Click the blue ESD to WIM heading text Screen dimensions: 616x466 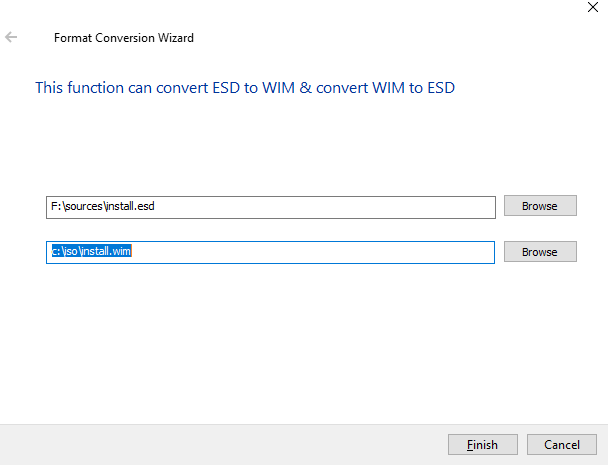245,87
